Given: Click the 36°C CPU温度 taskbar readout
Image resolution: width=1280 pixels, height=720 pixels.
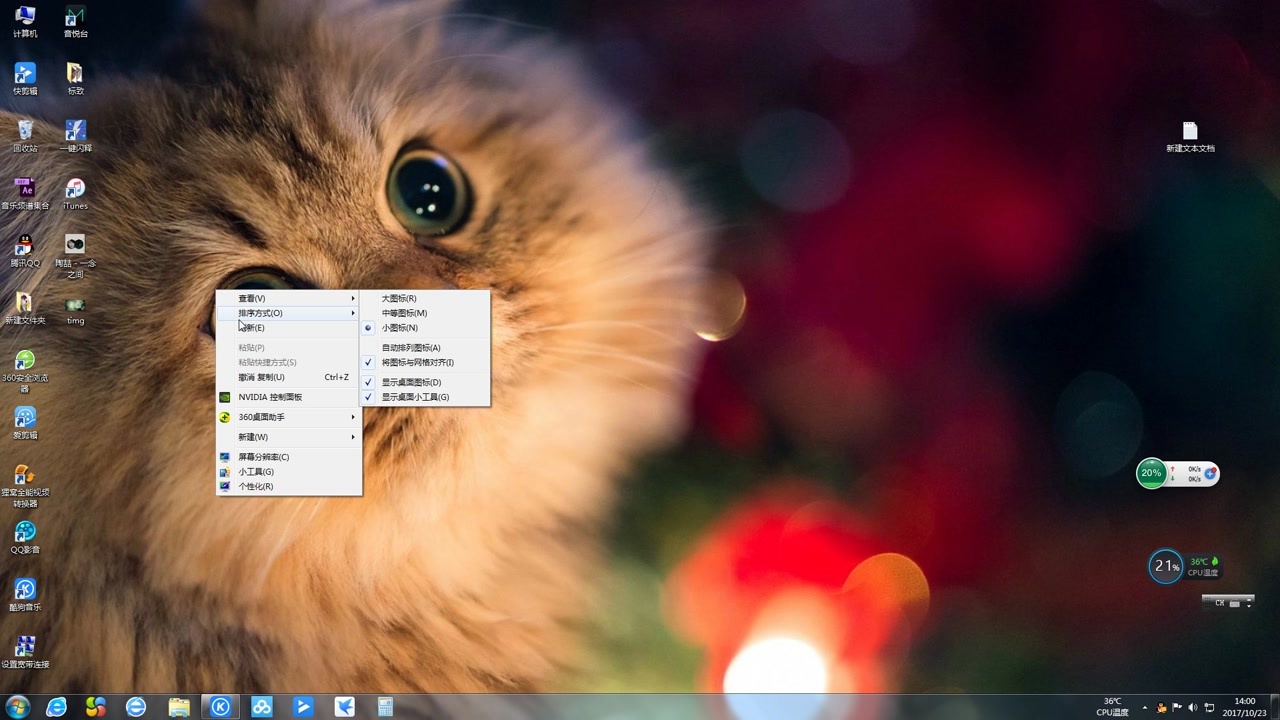Looking at the screenshot, I should 1112,707.
